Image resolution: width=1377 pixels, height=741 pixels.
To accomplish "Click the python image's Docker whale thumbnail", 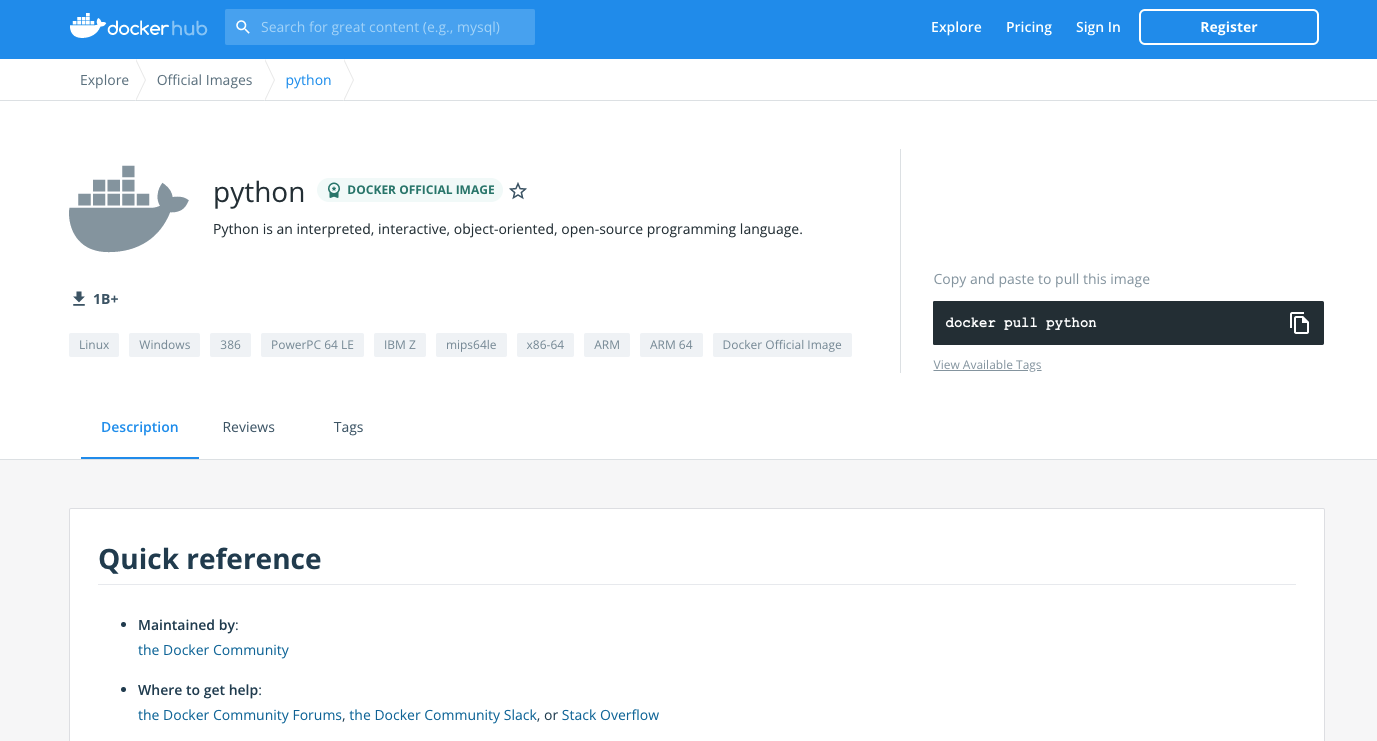I will (x=128, y=208).
